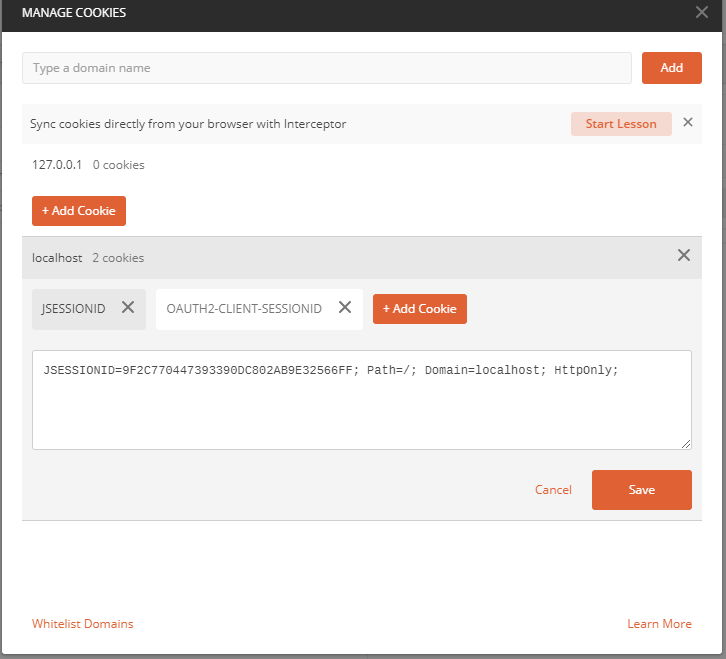Click the Add domain button
Screen dimensions: 726x659
tap(671, 68)
